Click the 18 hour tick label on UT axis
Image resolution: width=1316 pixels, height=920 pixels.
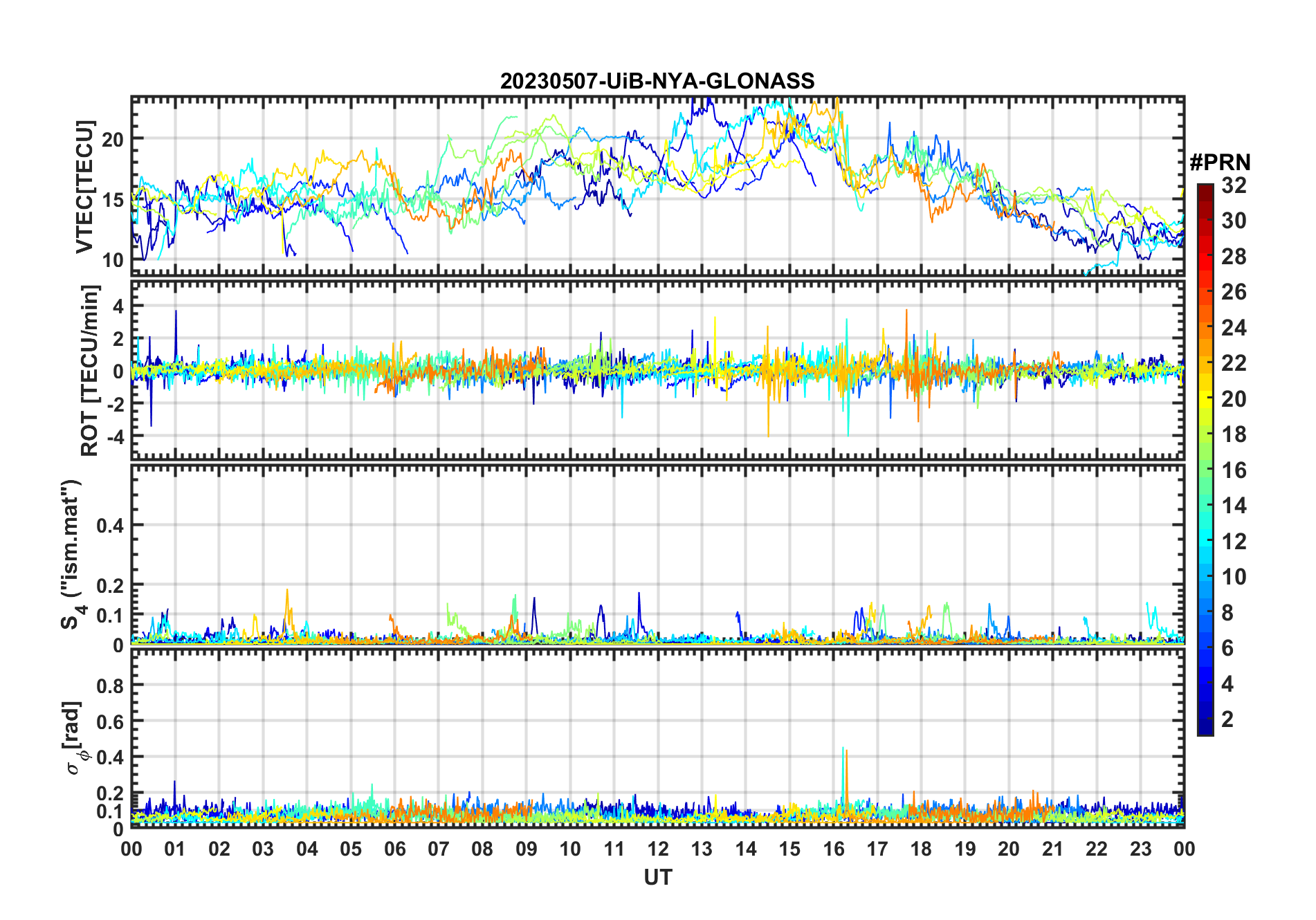click(921, 849)
